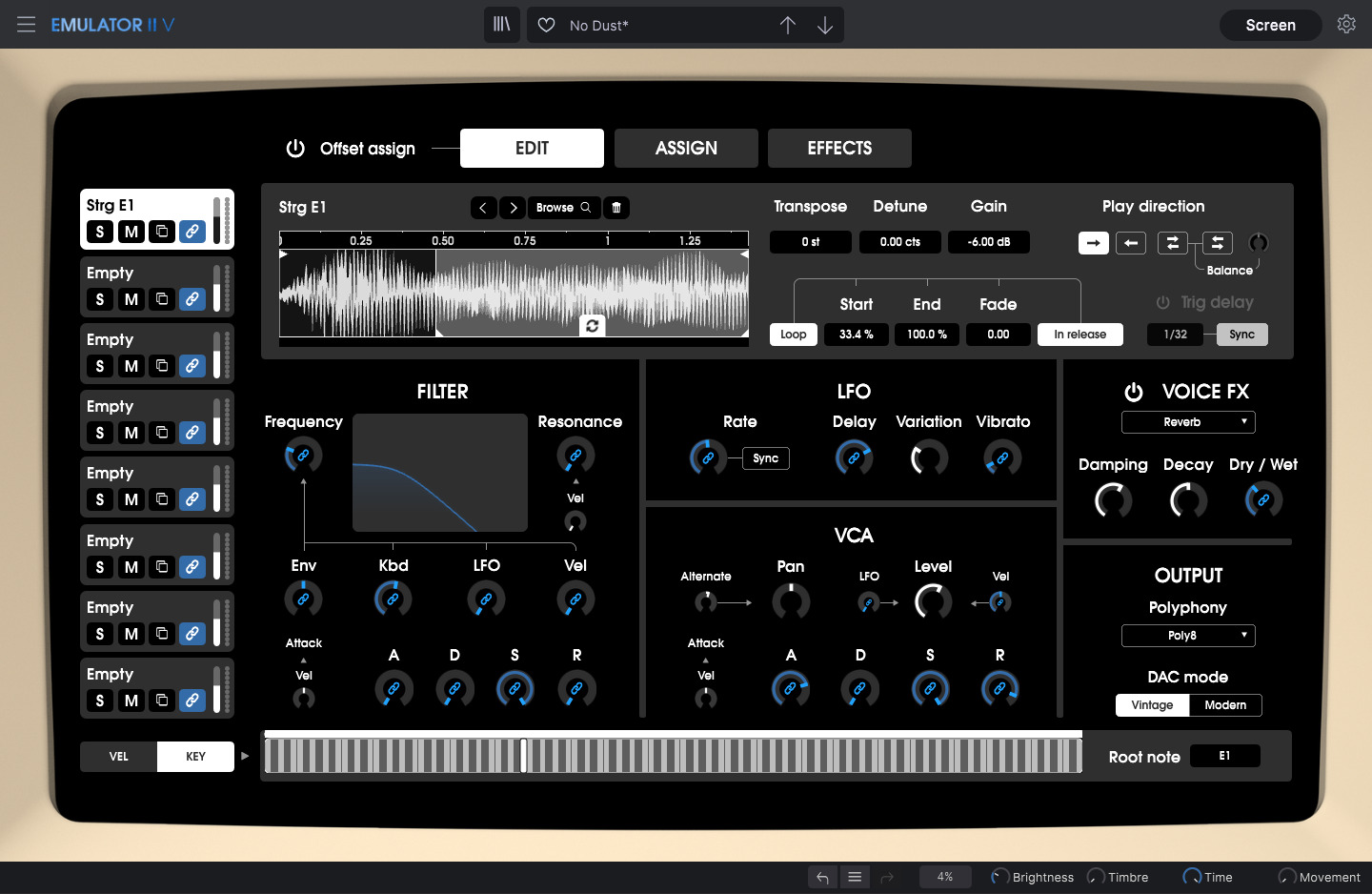Screen dimensions: 1372x894
Task: Toggle Trig delay power icon
Action: [x=1162, y=302]
